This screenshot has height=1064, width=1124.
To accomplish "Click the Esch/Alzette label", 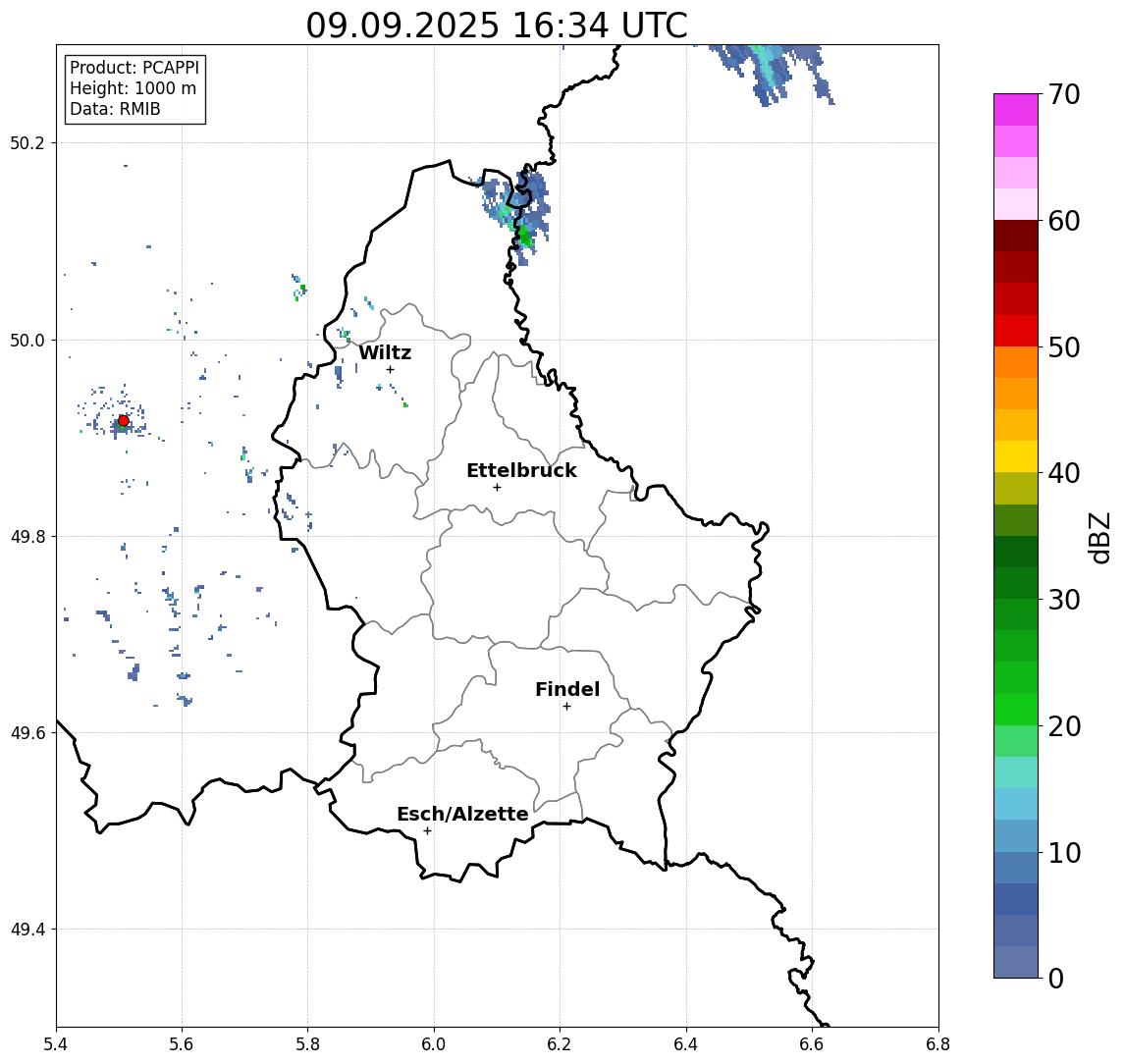I will tap(462, 814).
